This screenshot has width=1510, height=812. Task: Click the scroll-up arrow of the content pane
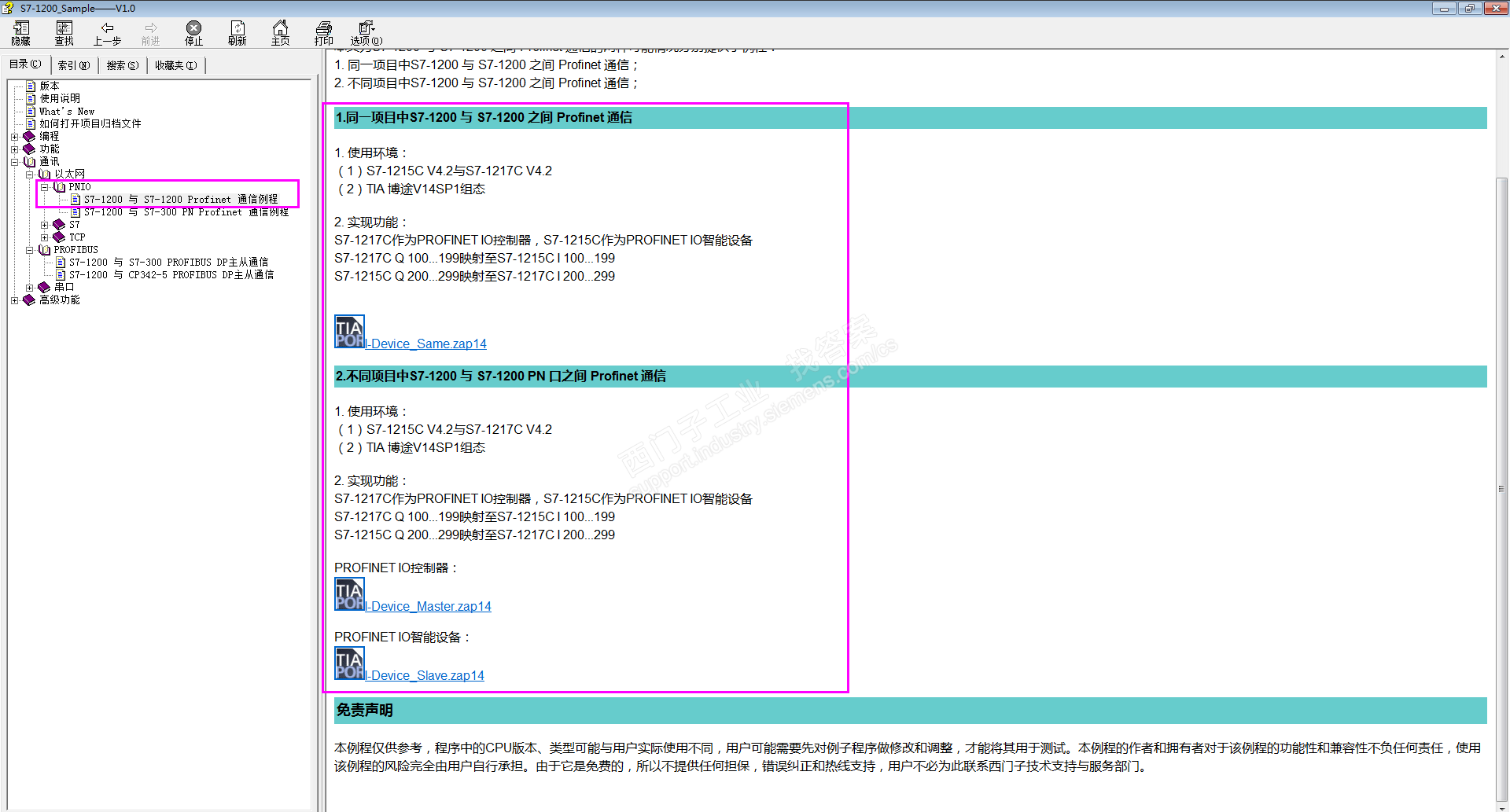point(1501,57)
